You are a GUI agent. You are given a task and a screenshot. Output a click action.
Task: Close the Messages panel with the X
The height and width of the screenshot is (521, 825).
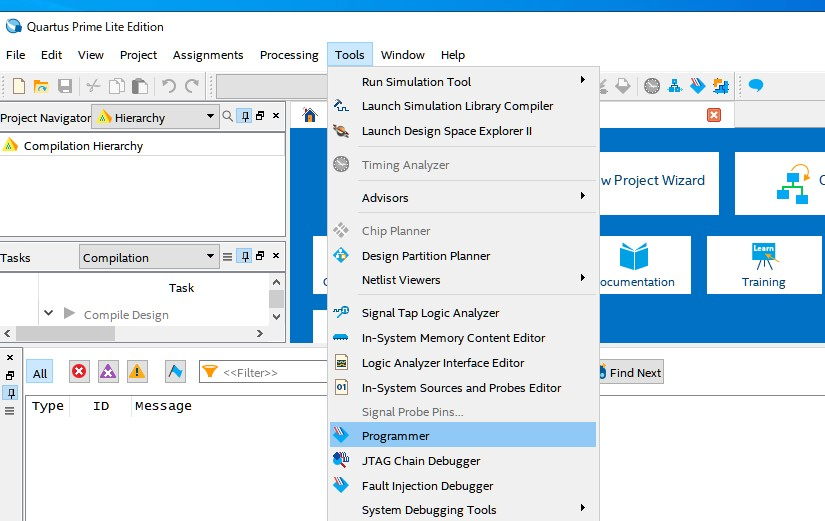[10, 357]
